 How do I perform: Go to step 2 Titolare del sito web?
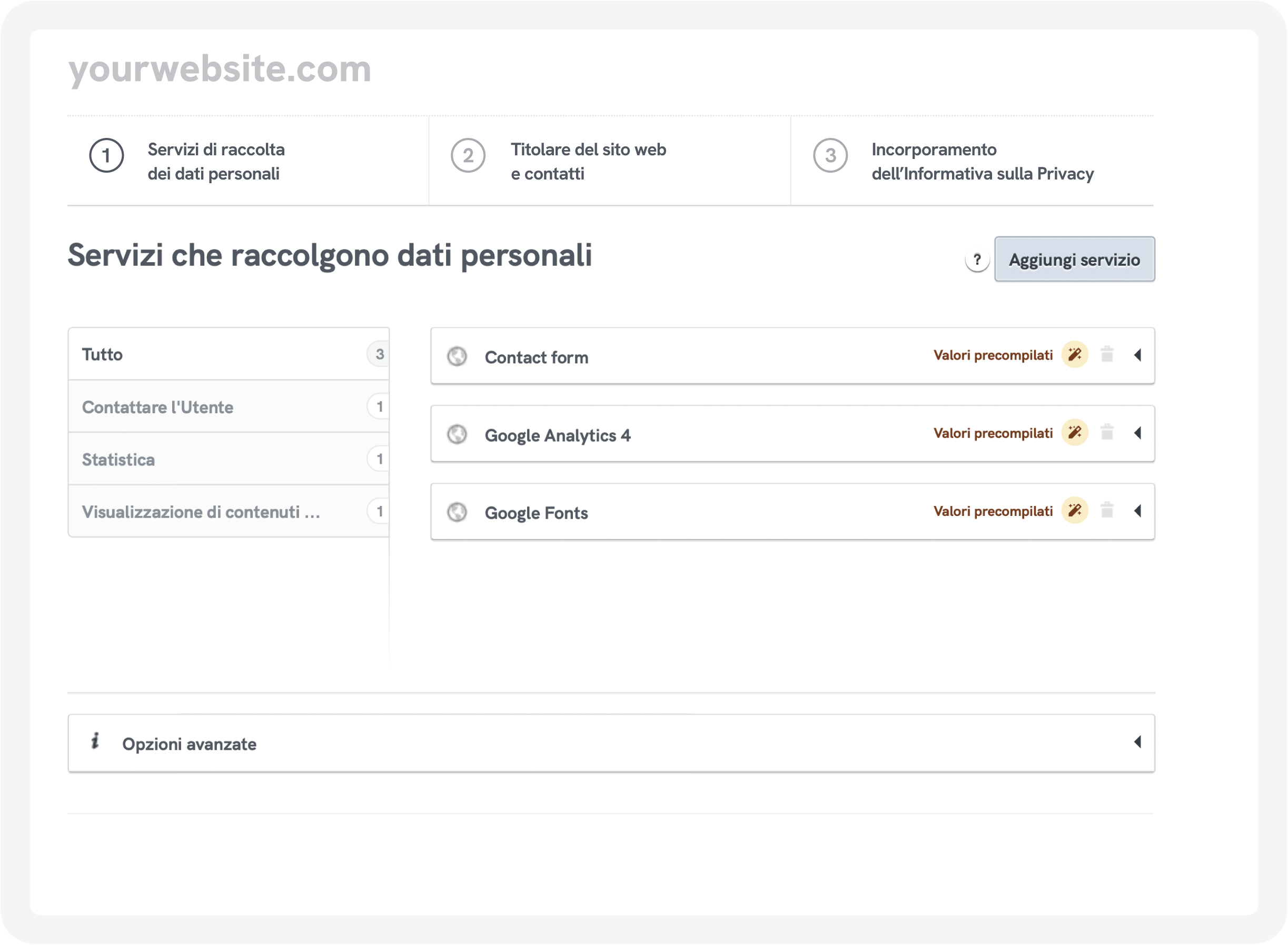tap(587, 161)
